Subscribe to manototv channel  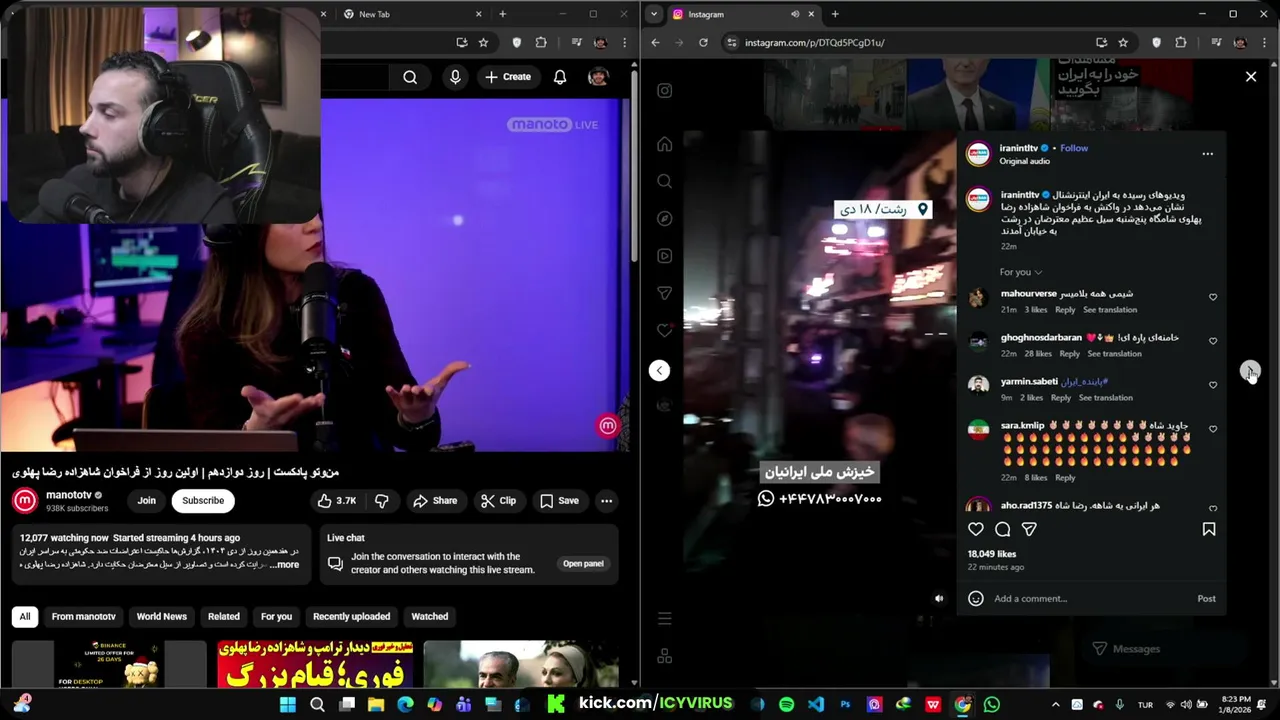203,501
